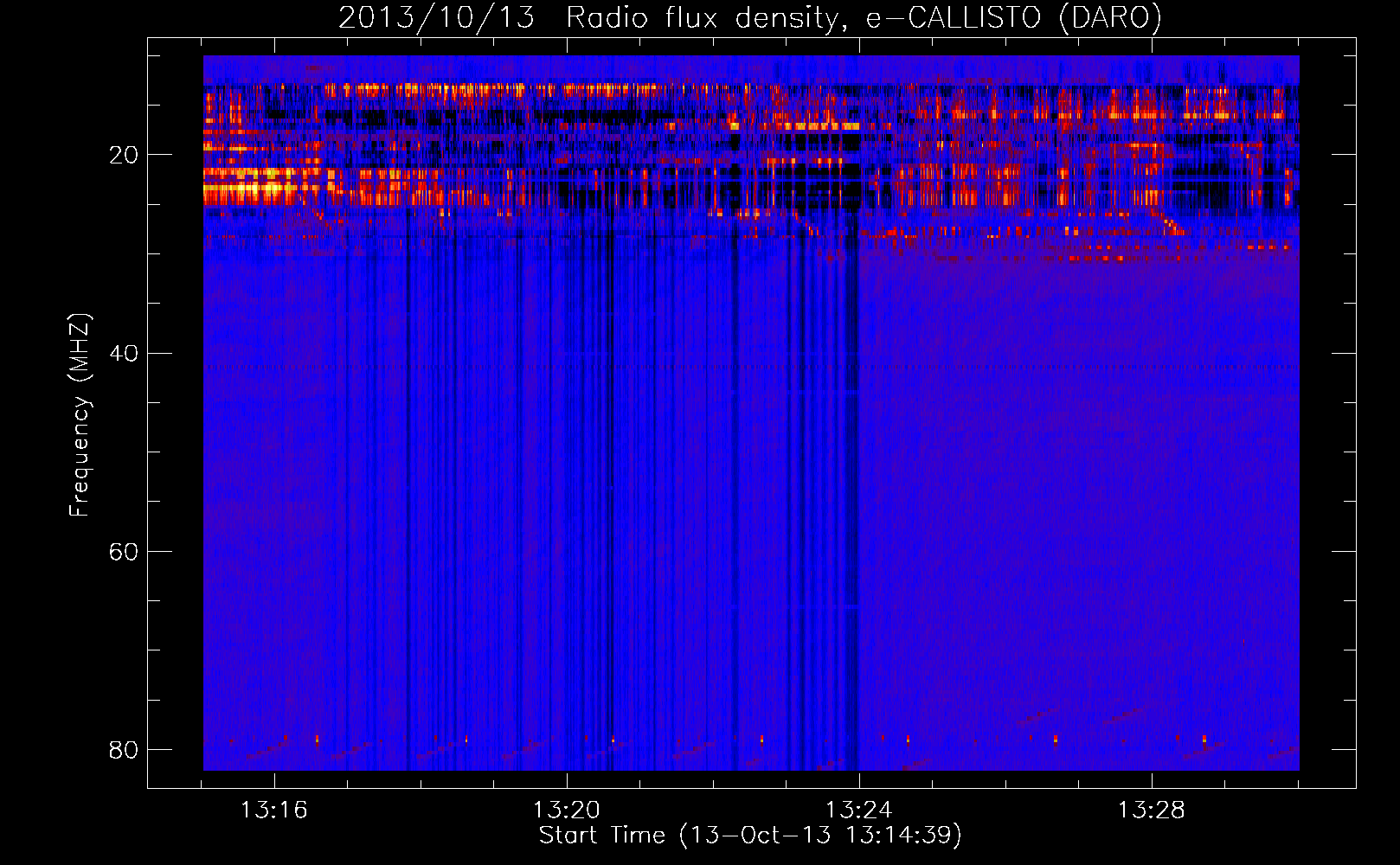This screenshot has height=865, width=1400.
Task: Select the 13:24 time tick label
Action: [x=858, y=811]
